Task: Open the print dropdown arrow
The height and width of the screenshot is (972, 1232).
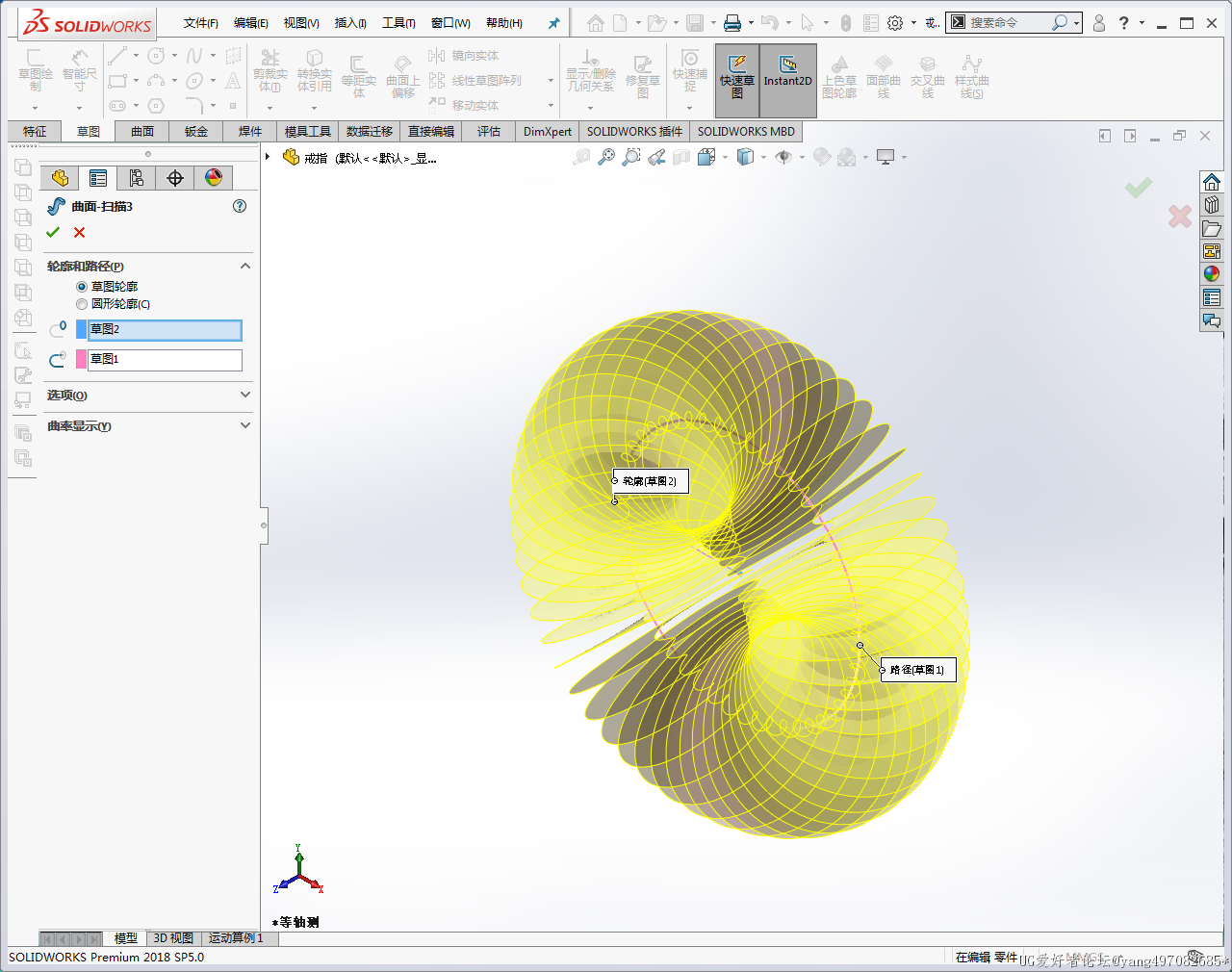Action: [x=751, y=23]
